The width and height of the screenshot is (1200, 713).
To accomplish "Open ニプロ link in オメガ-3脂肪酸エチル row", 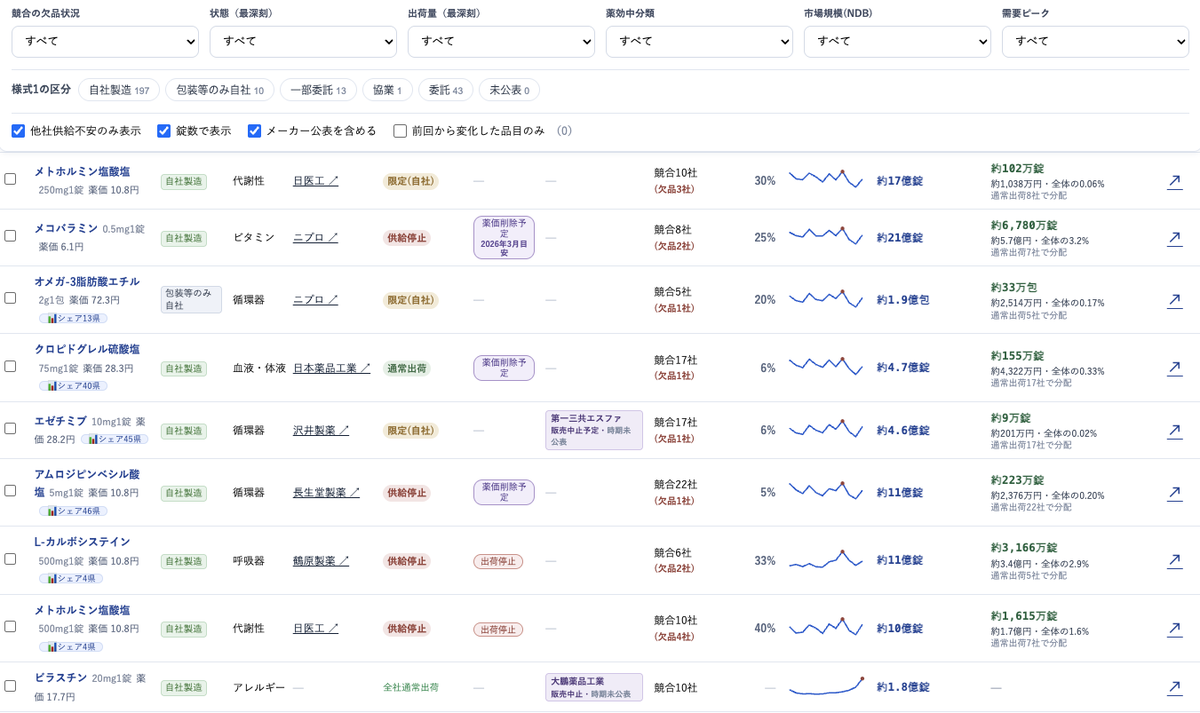I will (x=316, y=300).
